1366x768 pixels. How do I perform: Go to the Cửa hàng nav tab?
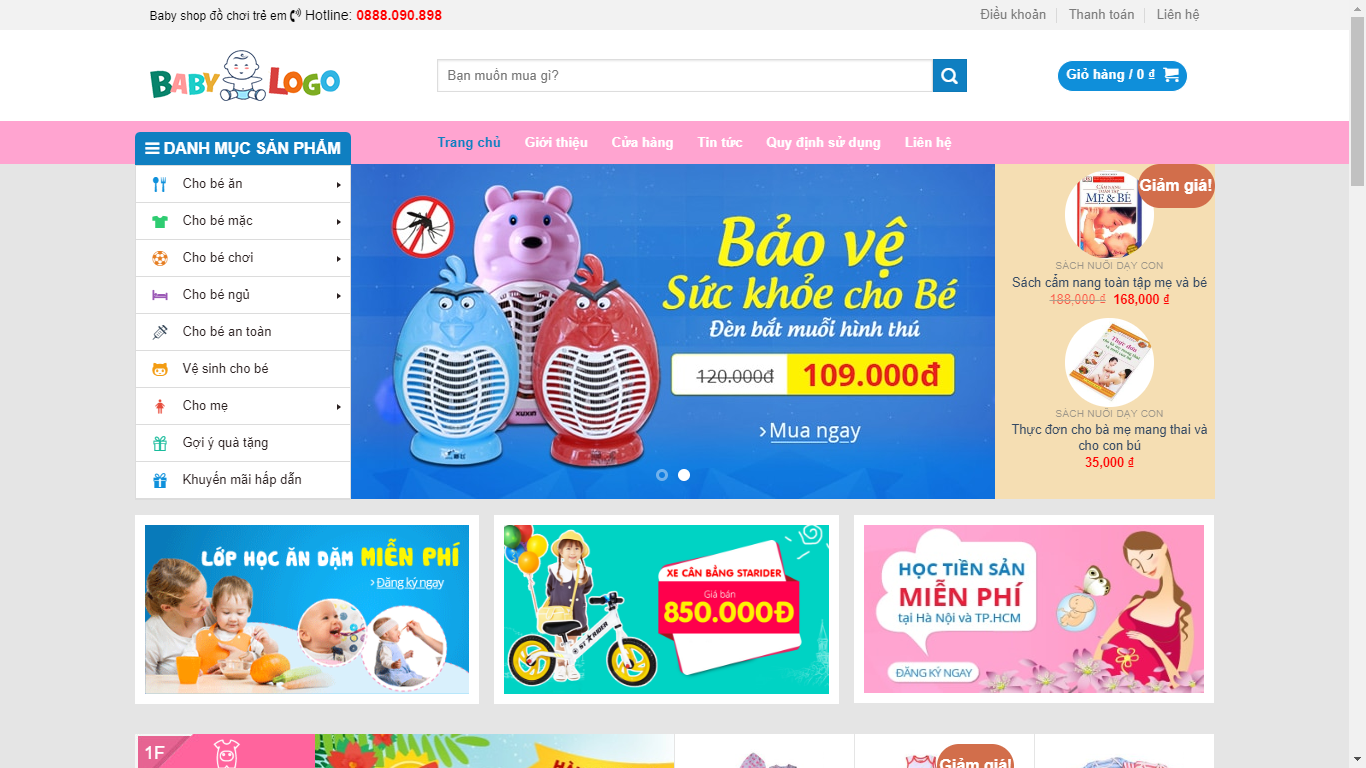click(x=642, y=142)
